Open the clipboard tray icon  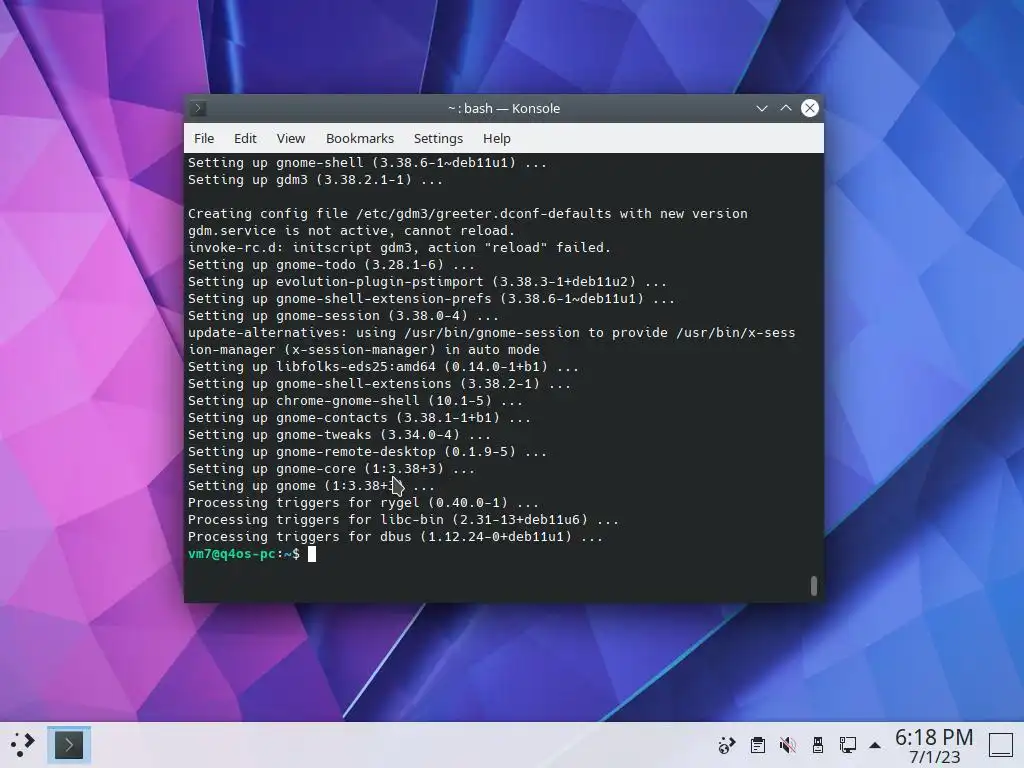(x=758, y=745)
